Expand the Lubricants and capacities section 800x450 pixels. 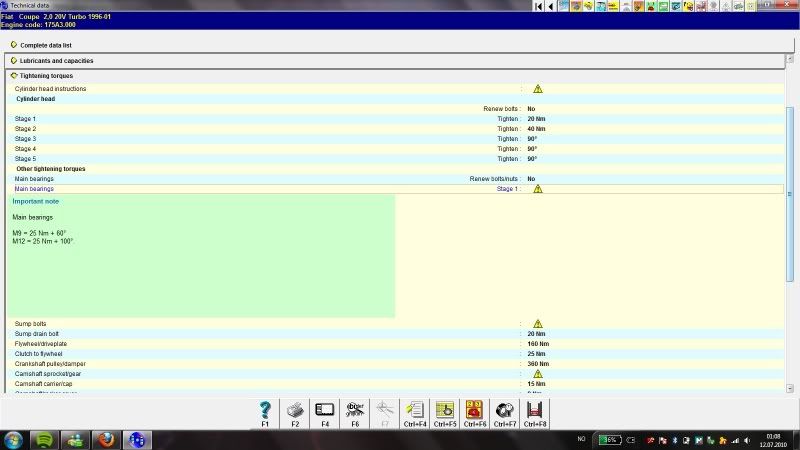(14, 60)
